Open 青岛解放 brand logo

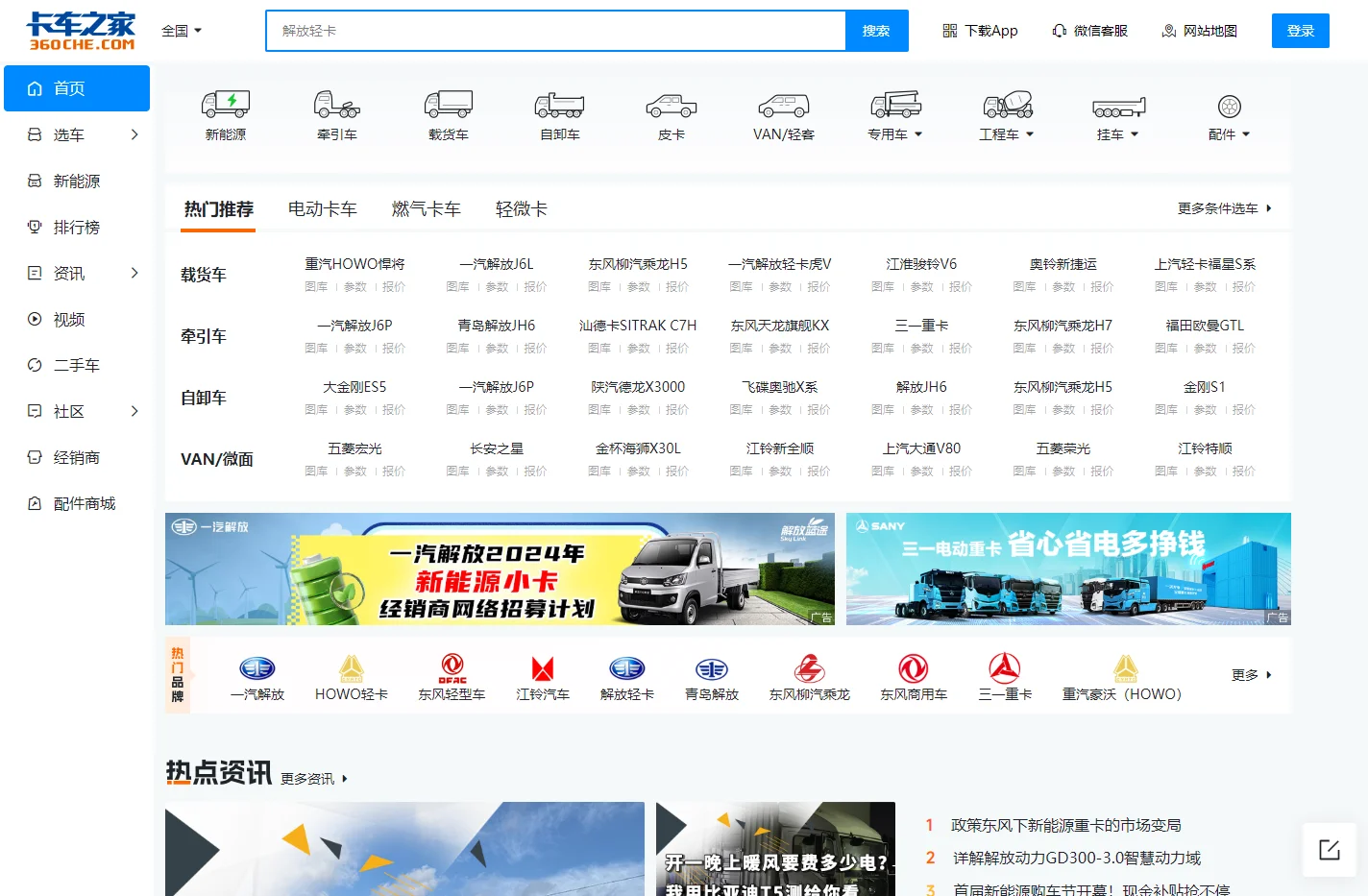pos(712,668)
